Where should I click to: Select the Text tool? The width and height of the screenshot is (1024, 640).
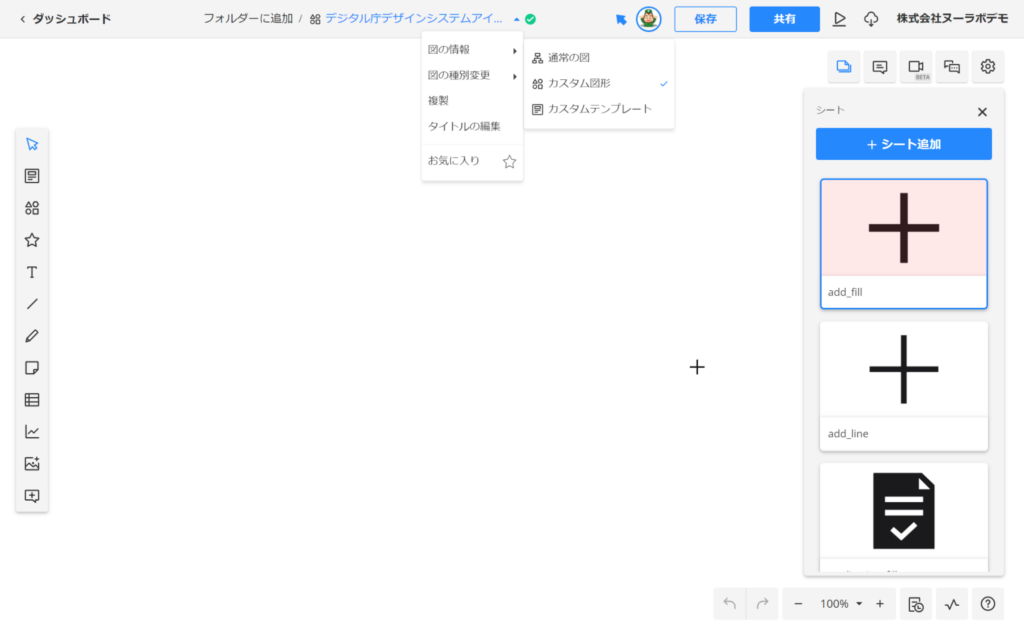point(32,272)
